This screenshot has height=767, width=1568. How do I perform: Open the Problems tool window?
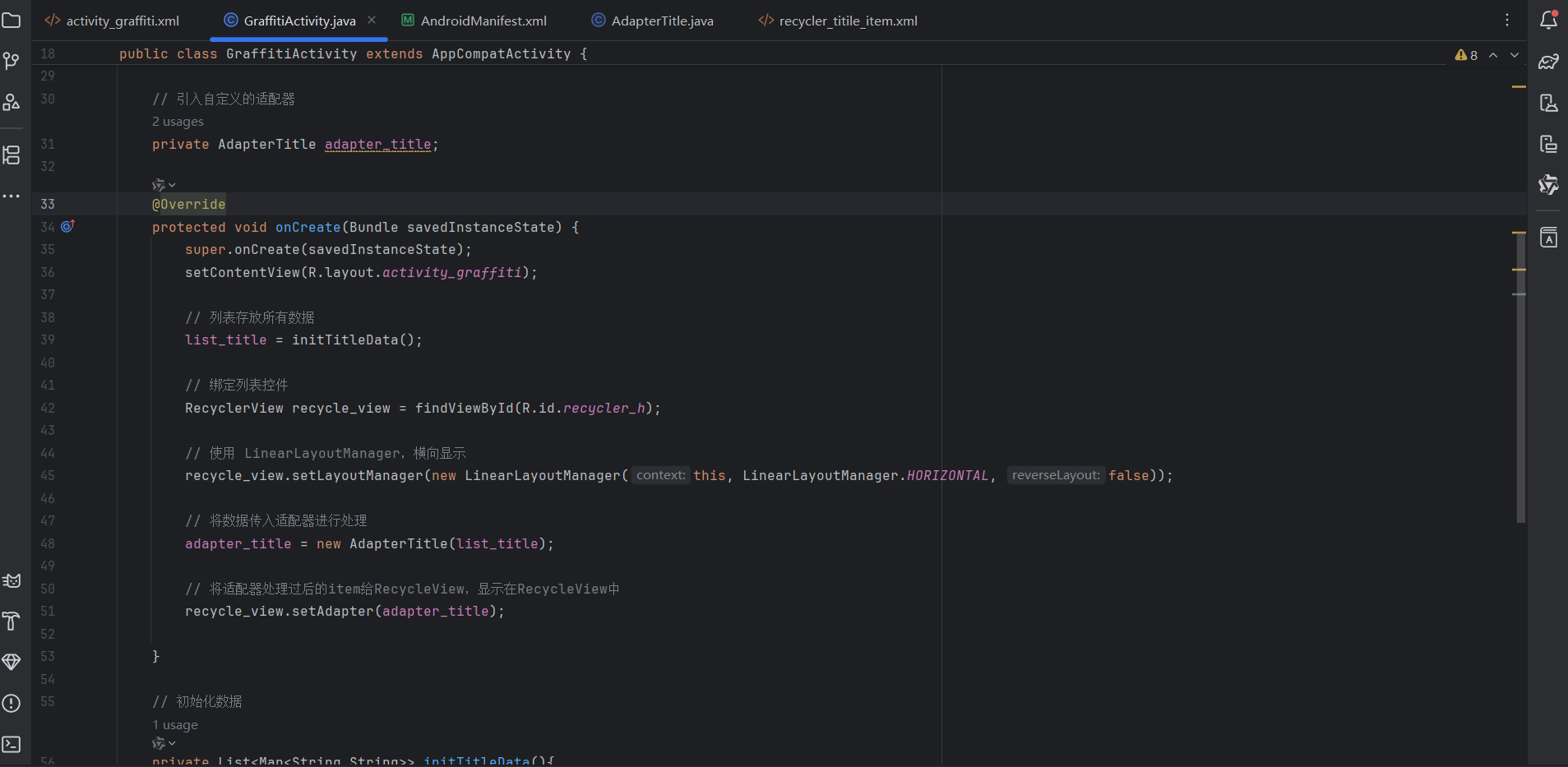12,703
